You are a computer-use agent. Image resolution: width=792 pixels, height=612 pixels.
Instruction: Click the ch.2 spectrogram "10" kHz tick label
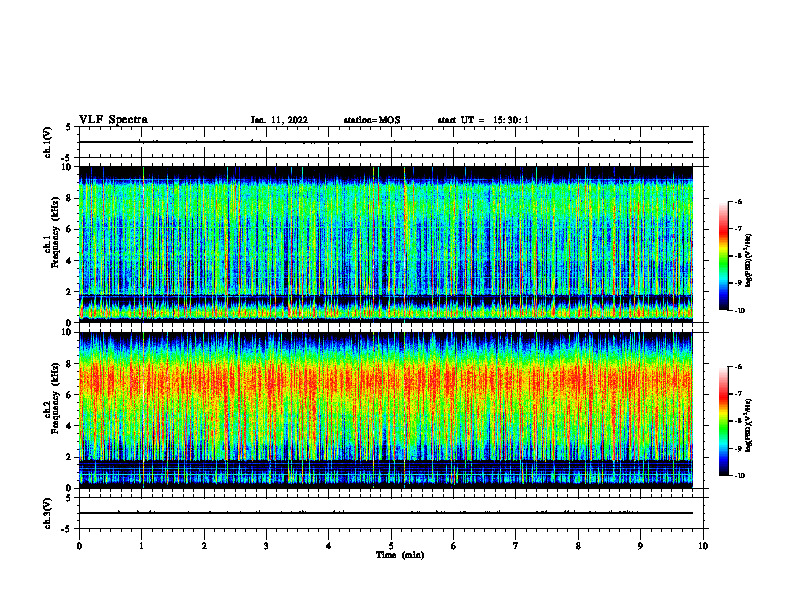tap(66, 332)
